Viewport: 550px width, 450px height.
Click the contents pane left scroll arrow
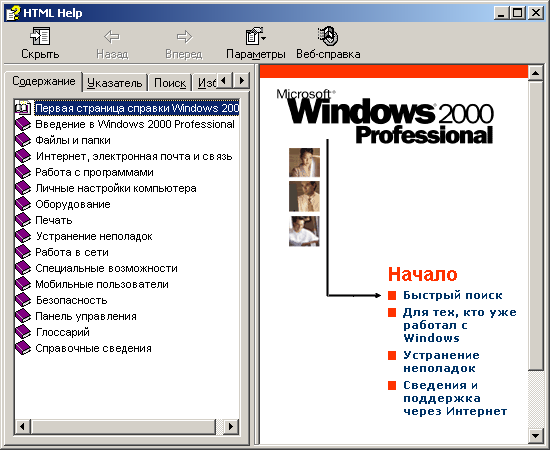22,427
